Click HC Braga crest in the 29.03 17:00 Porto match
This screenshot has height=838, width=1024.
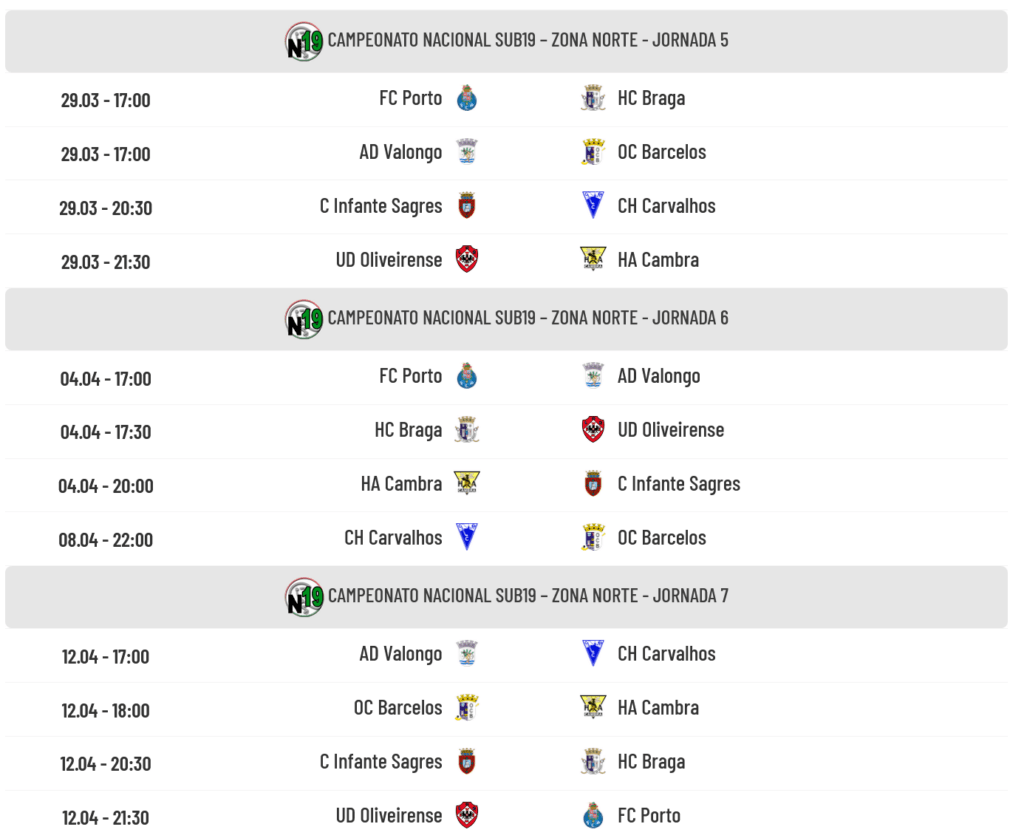pyautogui.click(x=593, y=98)
